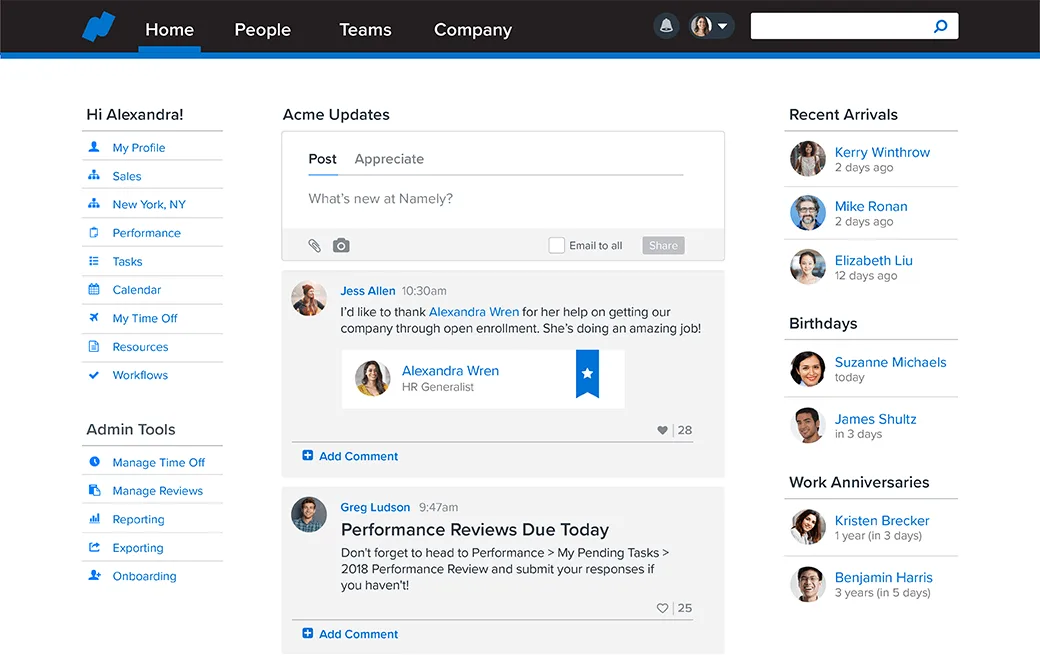Click the paperclip attachment icon
This screenshot has width=1040, height=656.
[x=314, y=245]
